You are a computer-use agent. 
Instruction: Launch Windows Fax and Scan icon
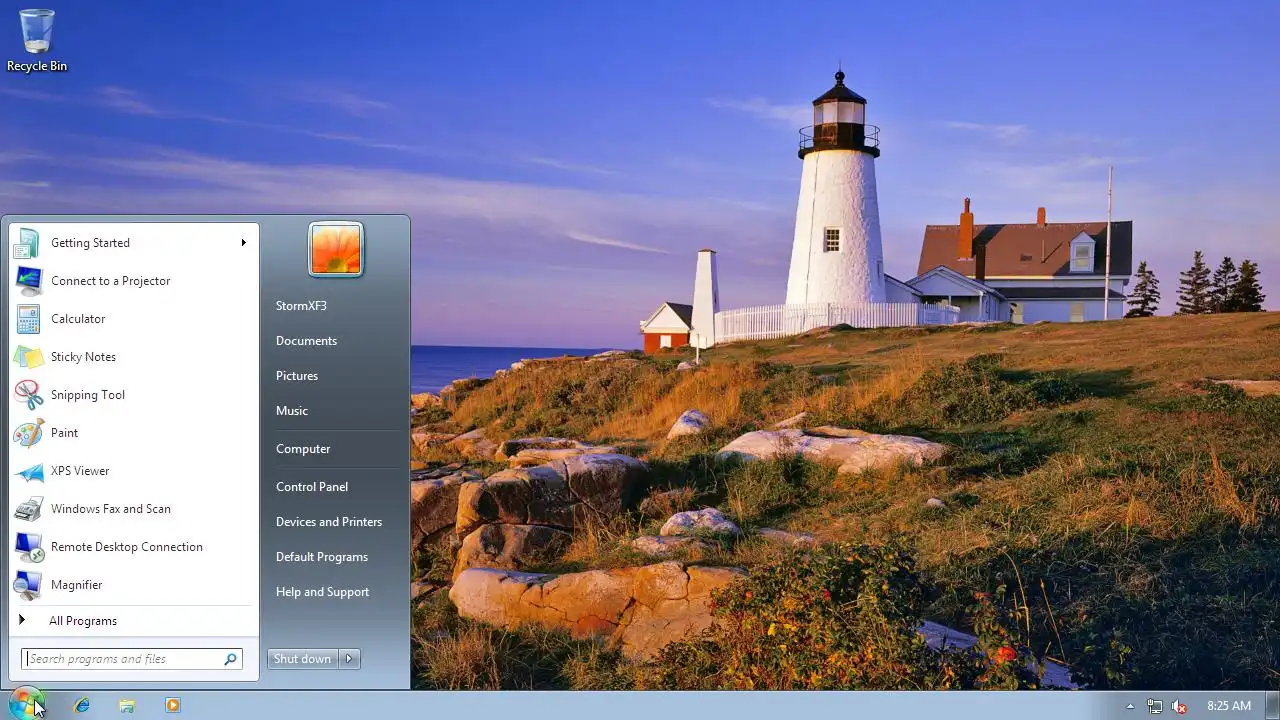click(x=28, y=509)
